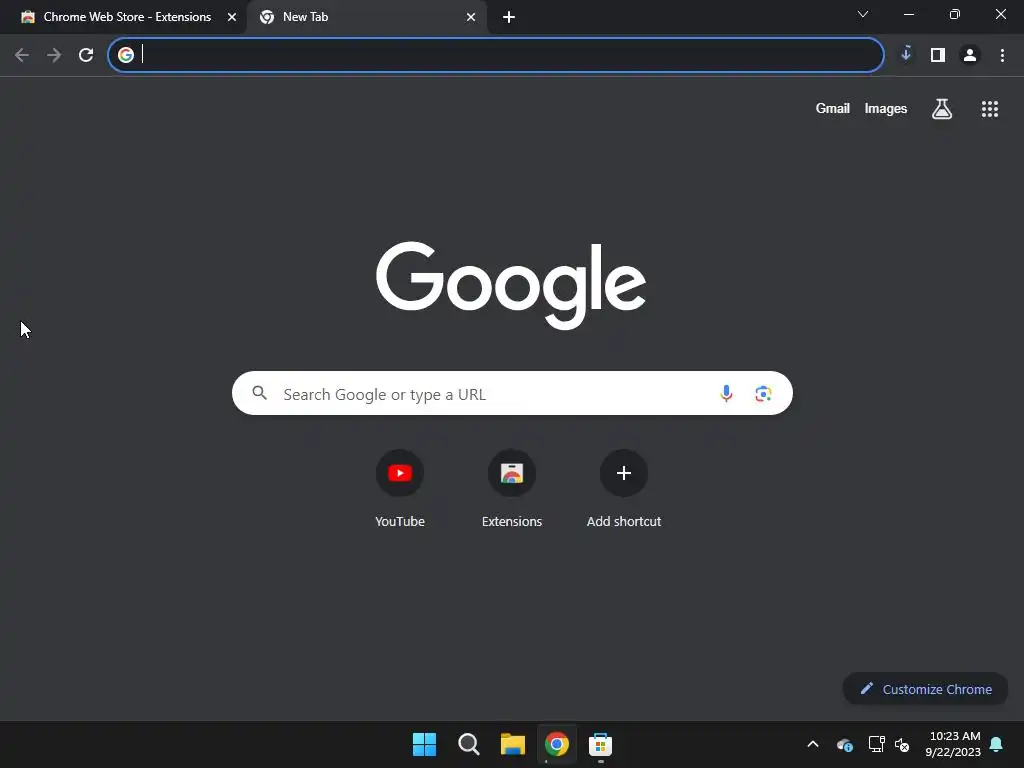The height and width of the screenshot is (768, 1024).
Task: Close the New Tab tab
Action: click(471, 17)
